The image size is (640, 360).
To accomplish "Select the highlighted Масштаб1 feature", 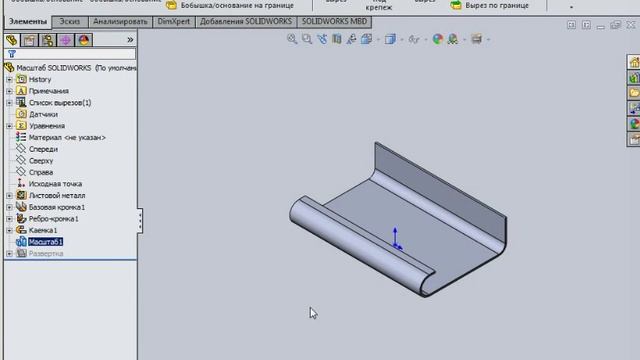I will click(x=45, y=242).
